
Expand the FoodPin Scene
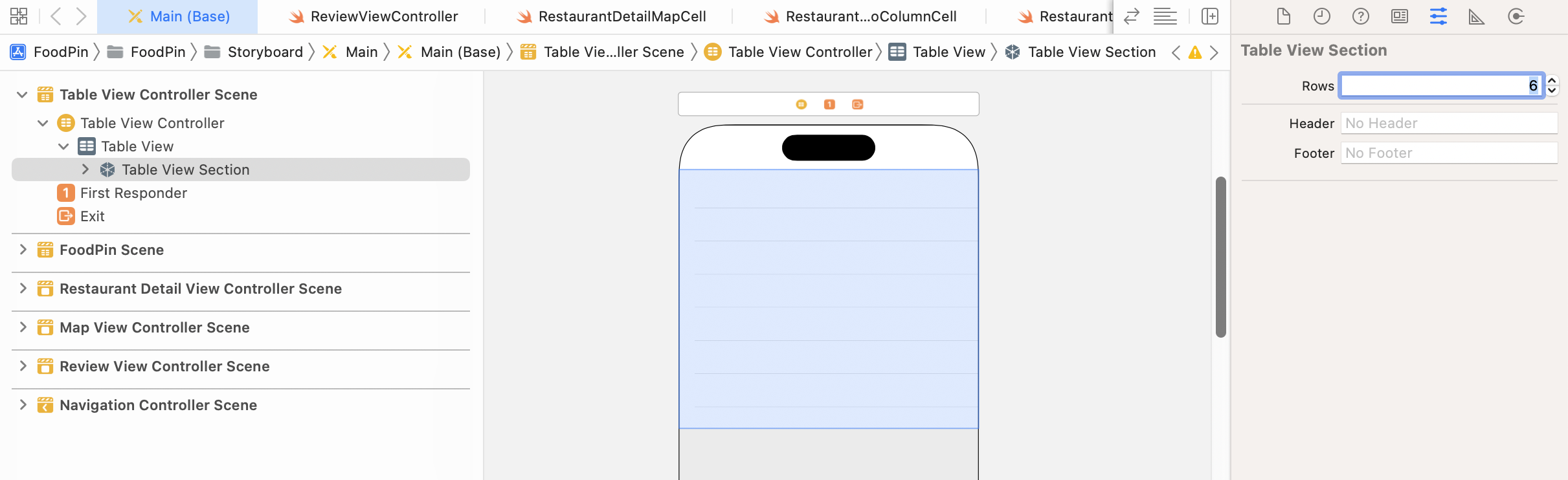[23, 250]
